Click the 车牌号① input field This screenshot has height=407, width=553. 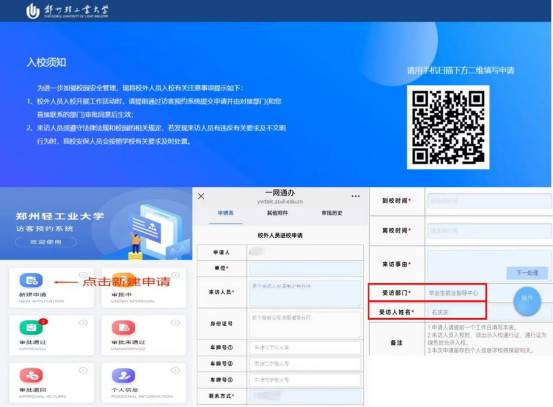click(x=305, y=347)
